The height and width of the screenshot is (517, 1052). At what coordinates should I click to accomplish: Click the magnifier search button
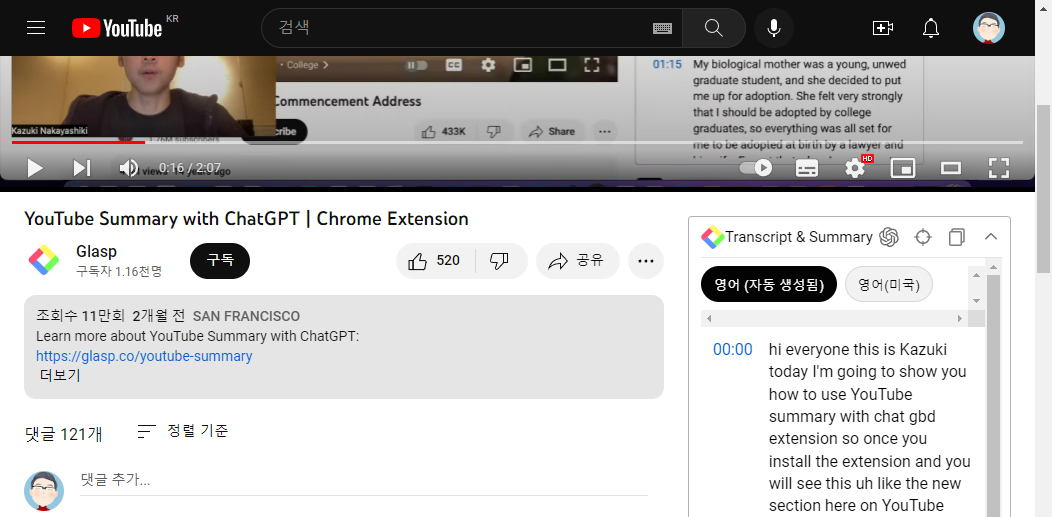[714, 27]
